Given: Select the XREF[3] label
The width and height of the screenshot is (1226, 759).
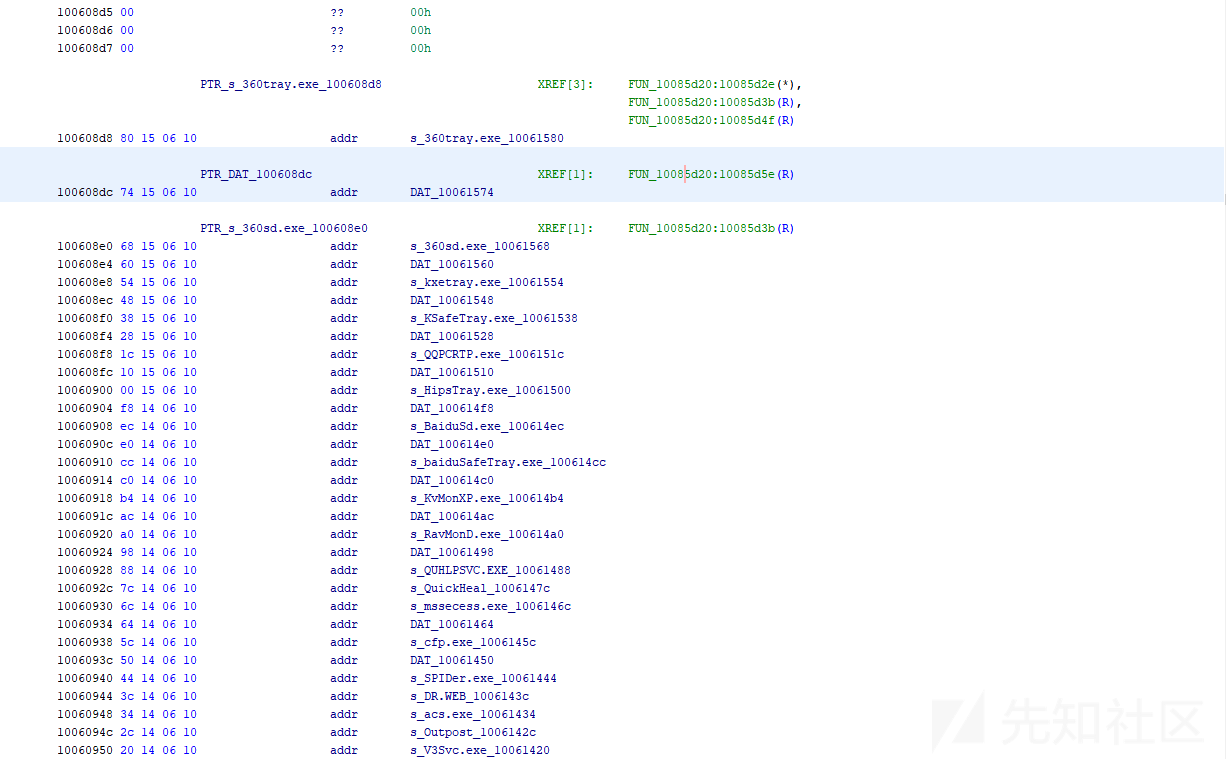Looking at the screenshot, I should click(x=565, y=84).
